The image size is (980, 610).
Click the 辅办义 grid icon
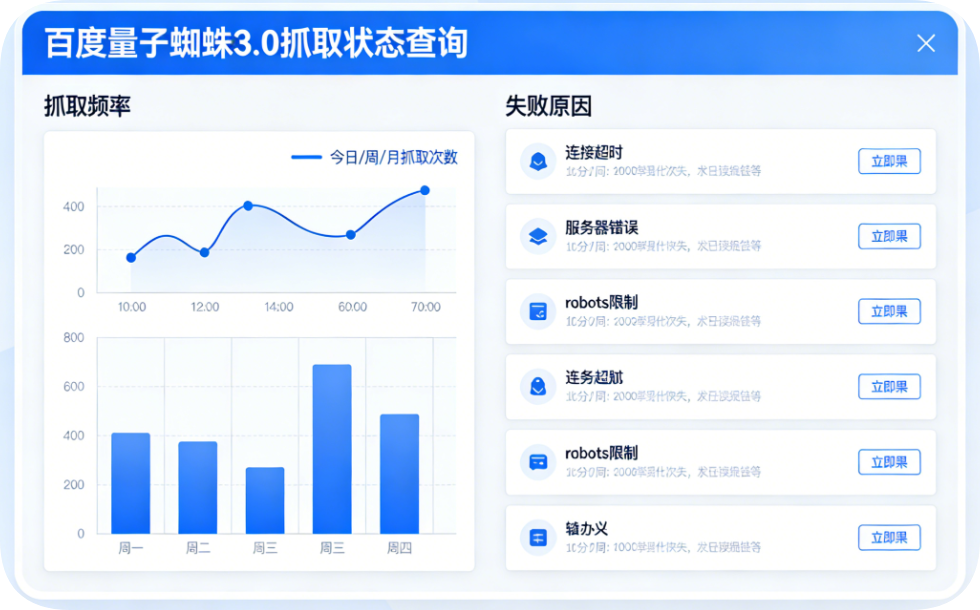[x=538, y=537]
